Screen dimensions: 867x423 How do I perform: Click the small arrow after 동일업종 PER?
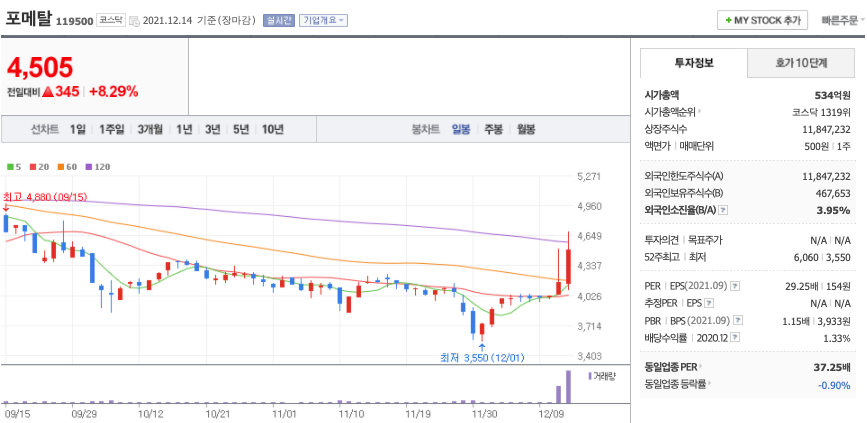[x=702, y=367]
